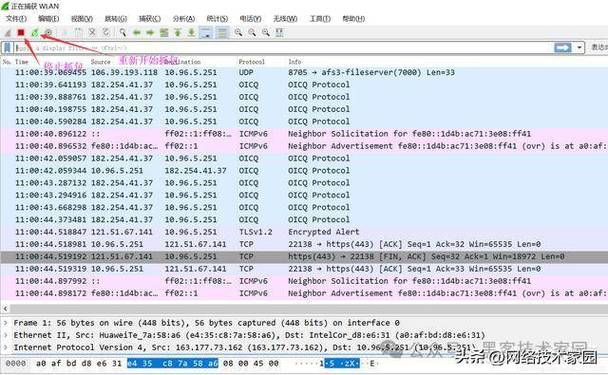Sort by the Info column header
The width and height of the screenshot is (608, 375).
295,62
